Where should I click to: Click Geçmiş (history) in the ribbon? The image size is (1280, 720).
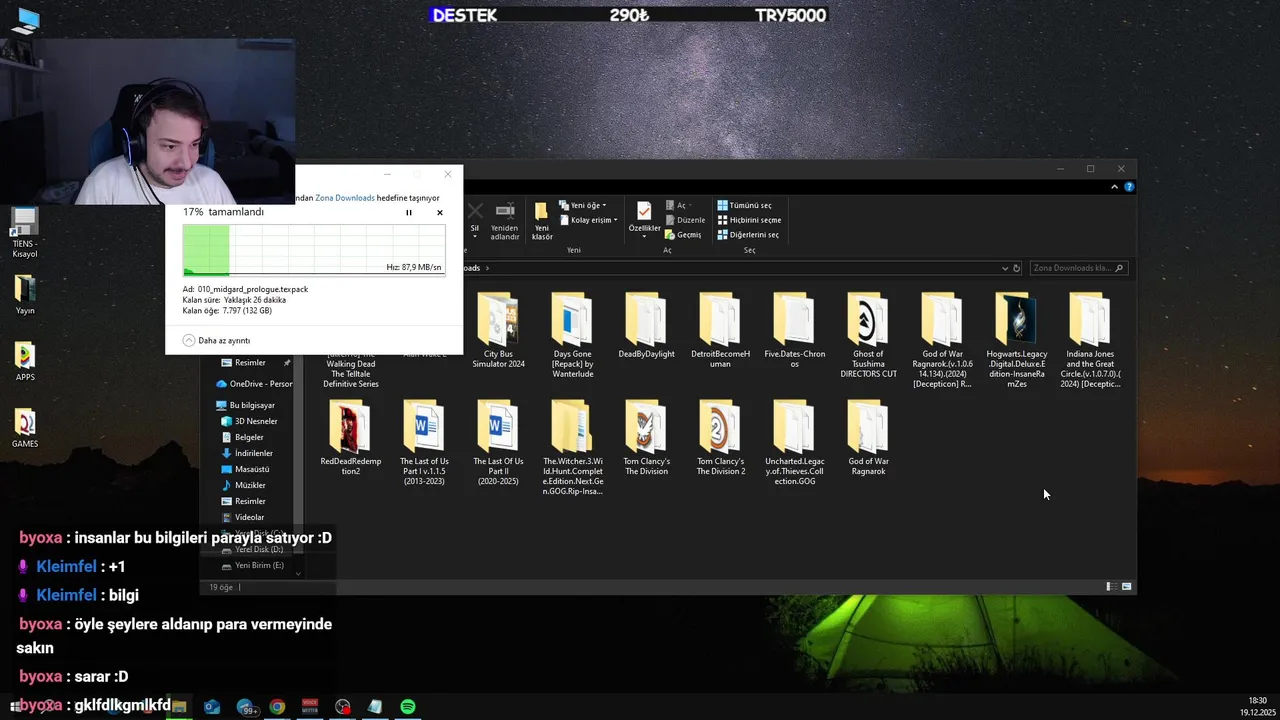pos(683,235)
